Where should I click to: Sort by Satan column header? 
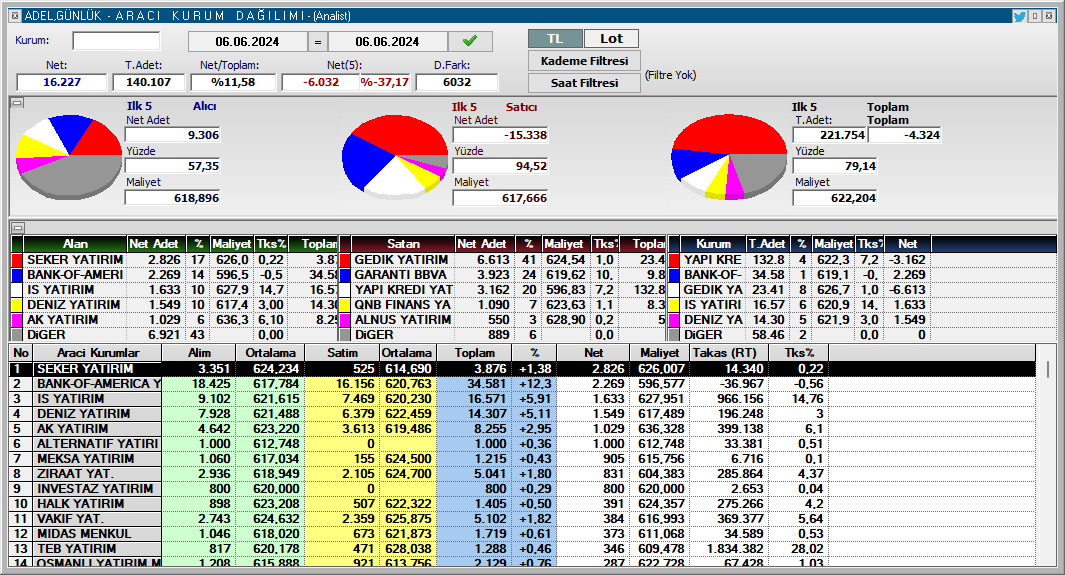pyautogui.click(x=403, y=244)
